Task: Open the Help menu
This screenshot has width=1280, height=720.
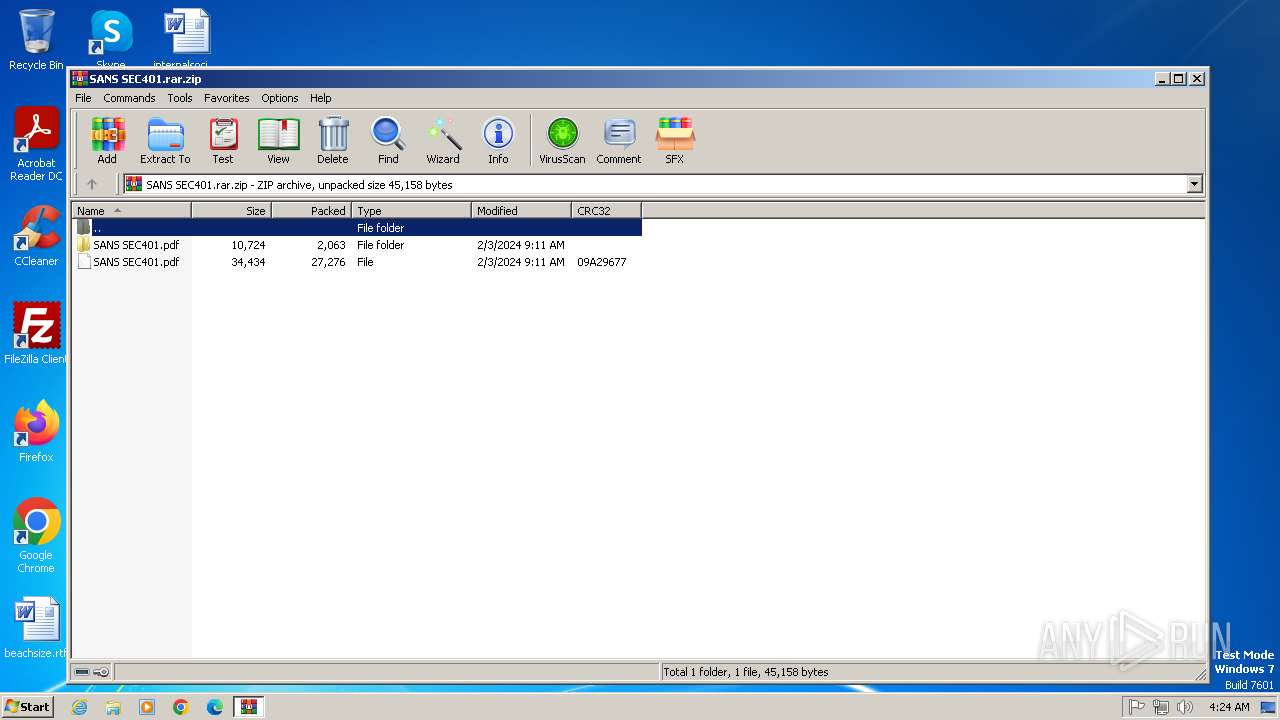Action: [x=320, y=98]
